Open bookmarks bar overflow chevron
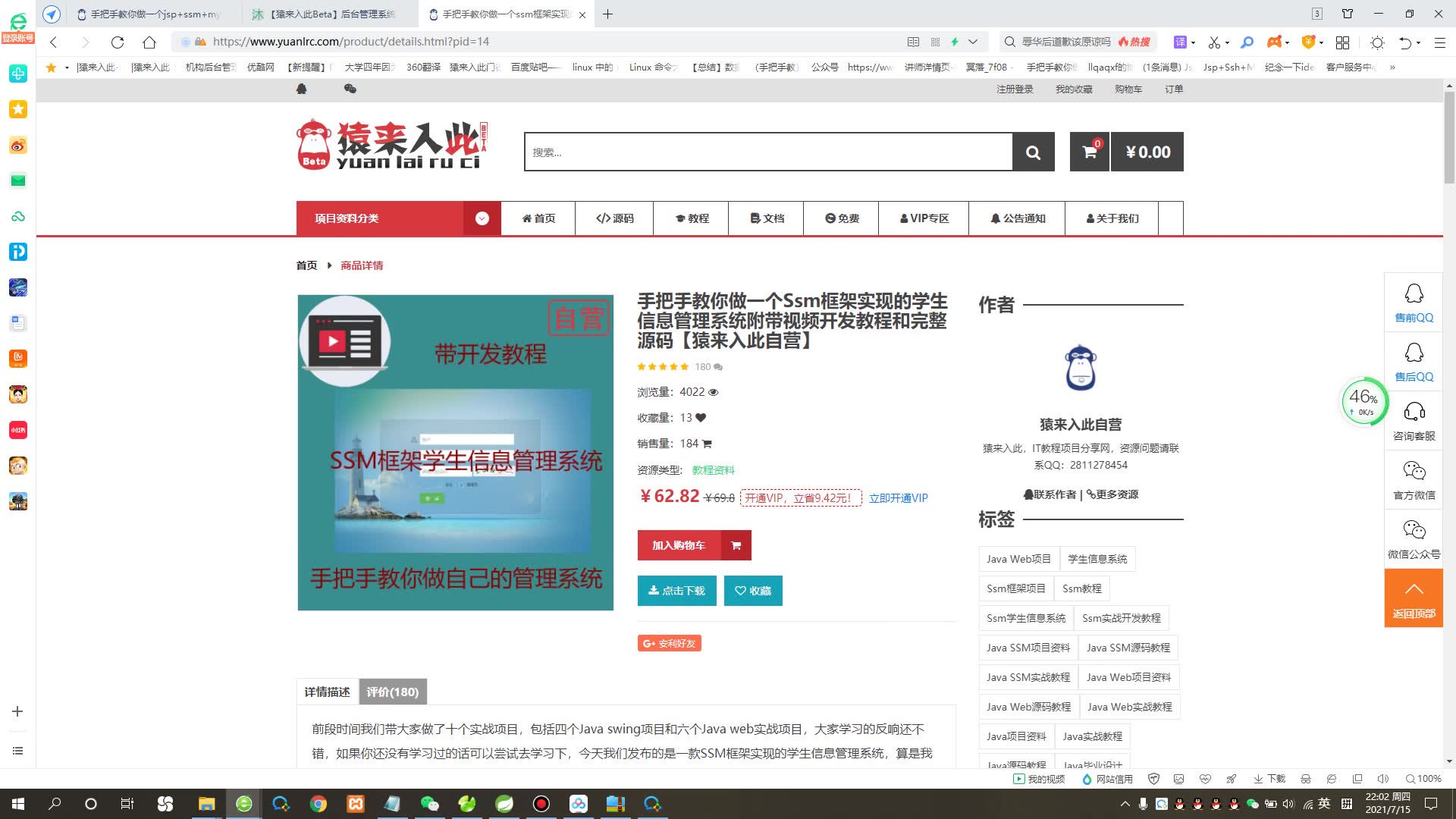The image size is (1456, 819). coord(1392,67)
